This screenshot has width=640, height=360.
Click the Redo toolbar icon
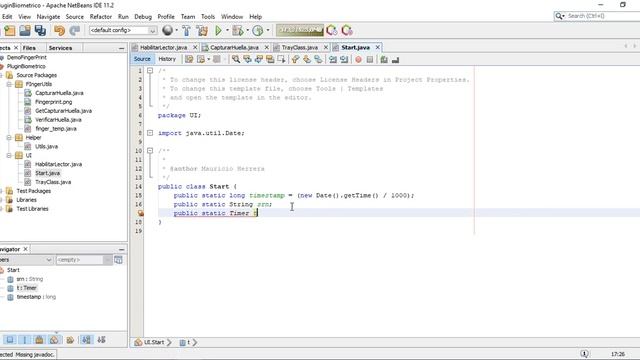74,31
